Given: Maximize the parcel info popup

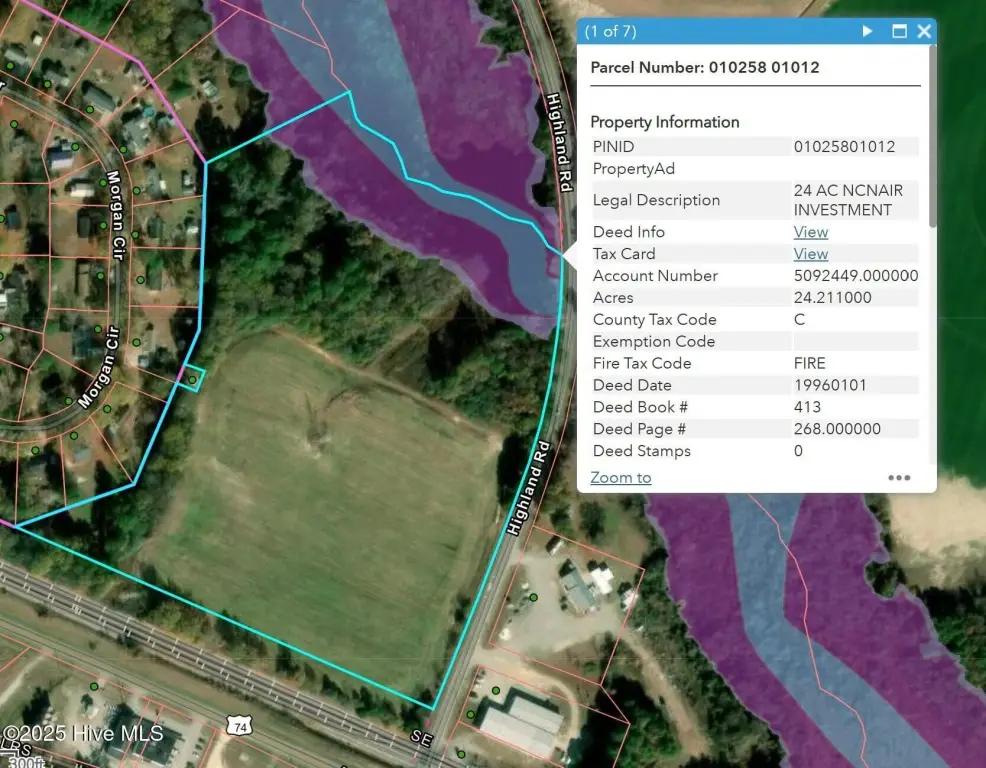Looking at the screenshot, I should click(x=898, y=31).
